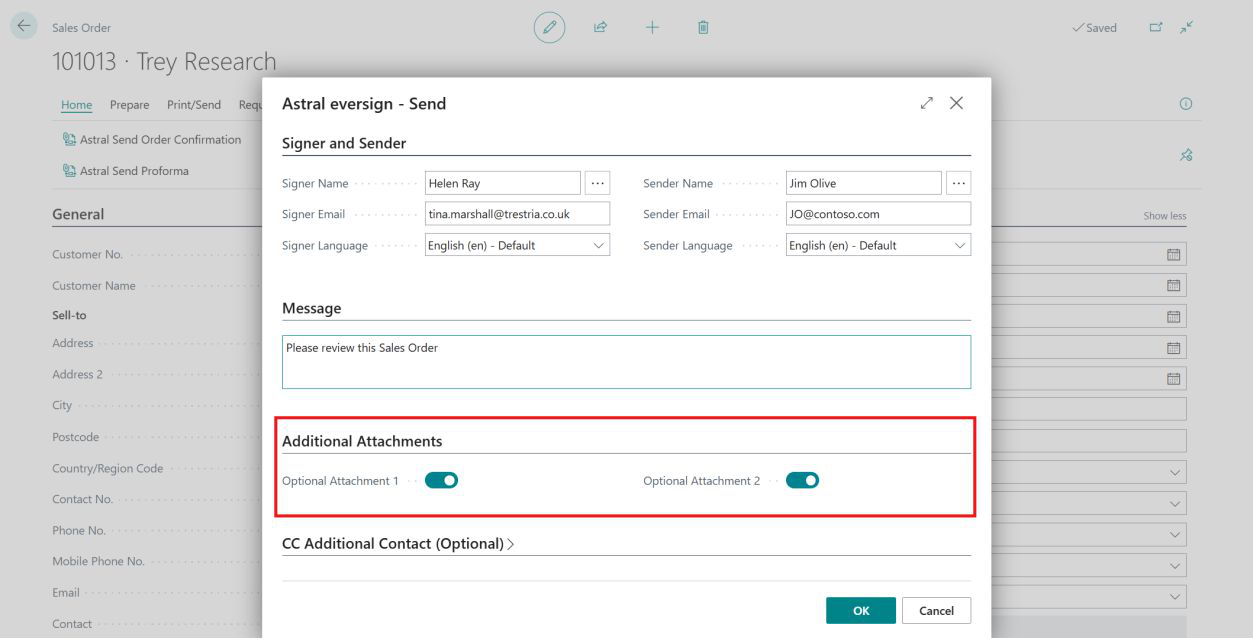Click the Share icon in the top toolbar
This screenshot has height=638, width=1253.
tap(600, 27)
